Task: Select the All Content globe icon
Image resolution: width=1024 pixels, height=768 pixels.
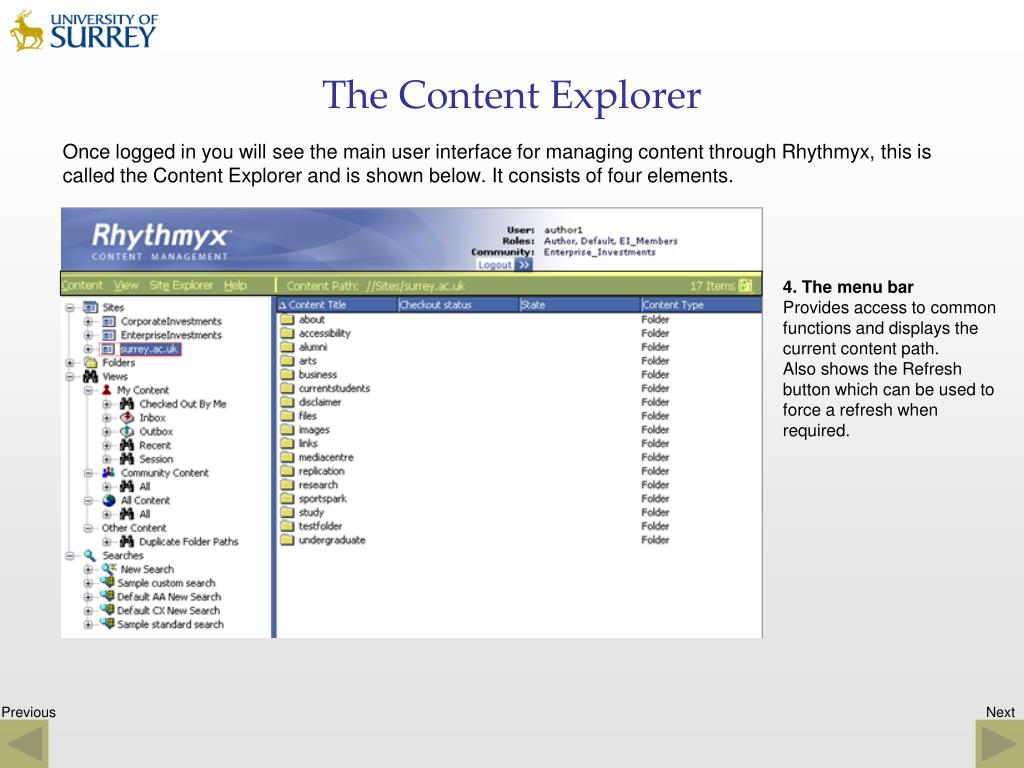Action: (x=109, y=500)
